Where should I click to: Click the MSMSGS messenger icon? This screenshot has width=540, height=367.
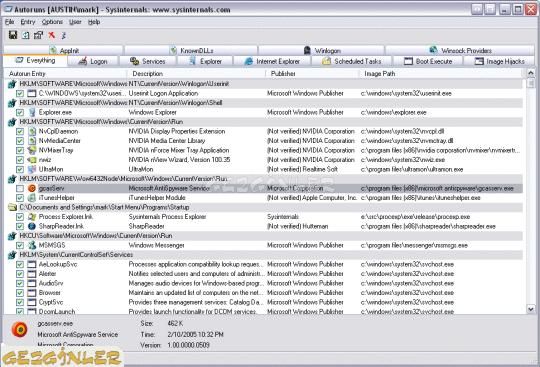[32, 245]
